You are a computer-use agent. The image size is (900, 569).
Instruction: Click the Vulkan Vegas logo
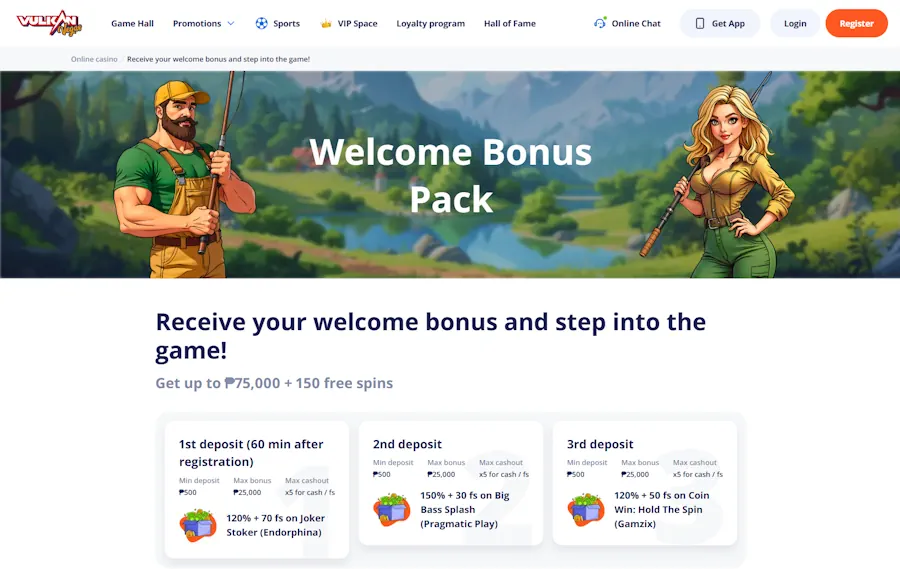click(x=49, y=24)
